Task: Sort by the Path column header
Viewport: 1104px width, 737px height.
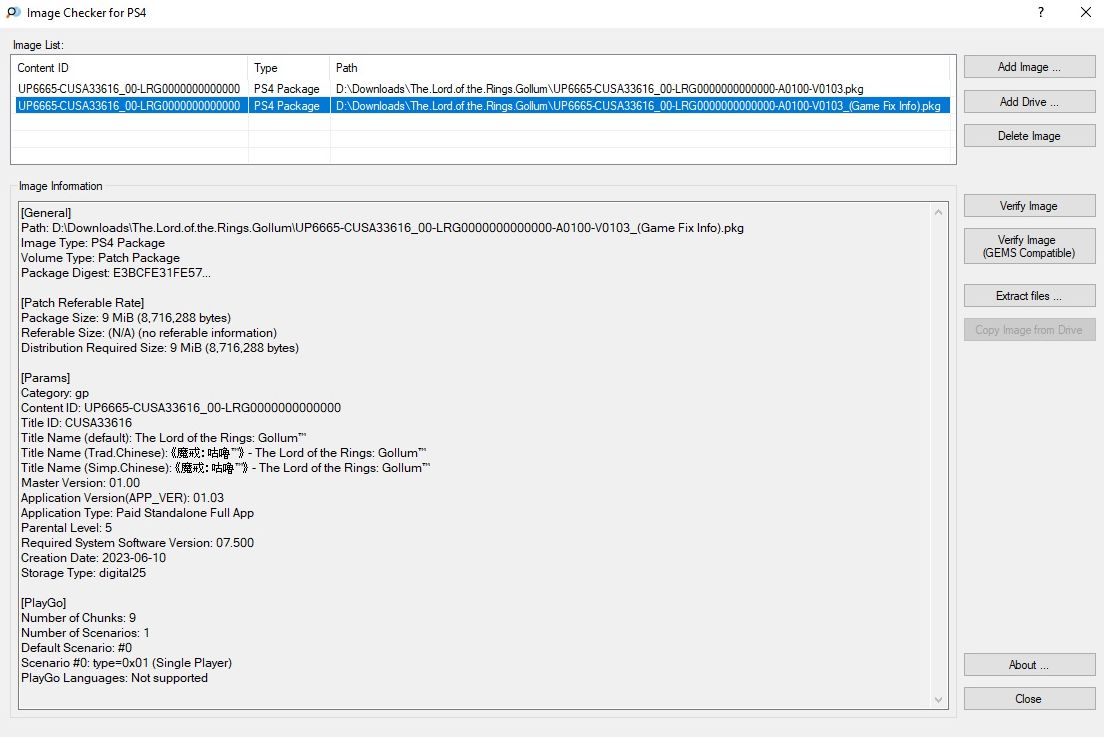Action: tap(640, 68)
